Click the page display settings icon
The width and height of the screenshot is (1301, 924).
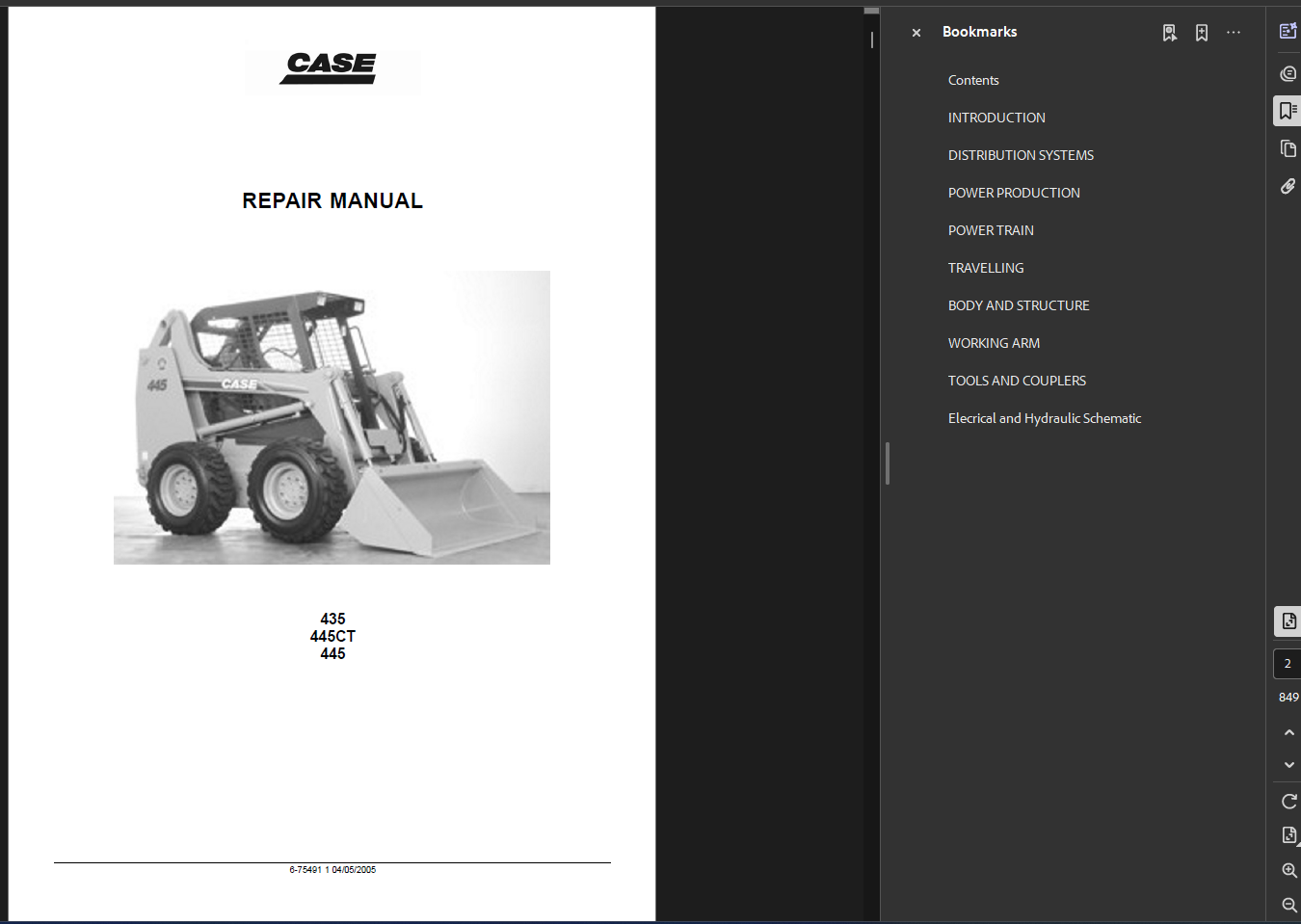click(1288, 621)
